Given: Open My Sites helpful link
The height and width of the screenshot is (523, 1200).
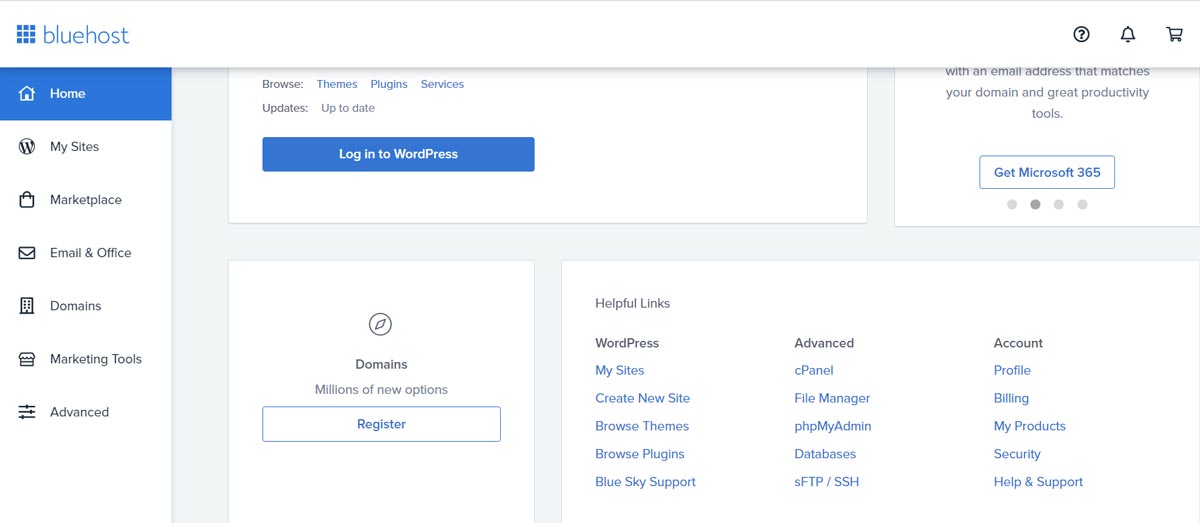Looking at the screenshot, I should (620, 370).
